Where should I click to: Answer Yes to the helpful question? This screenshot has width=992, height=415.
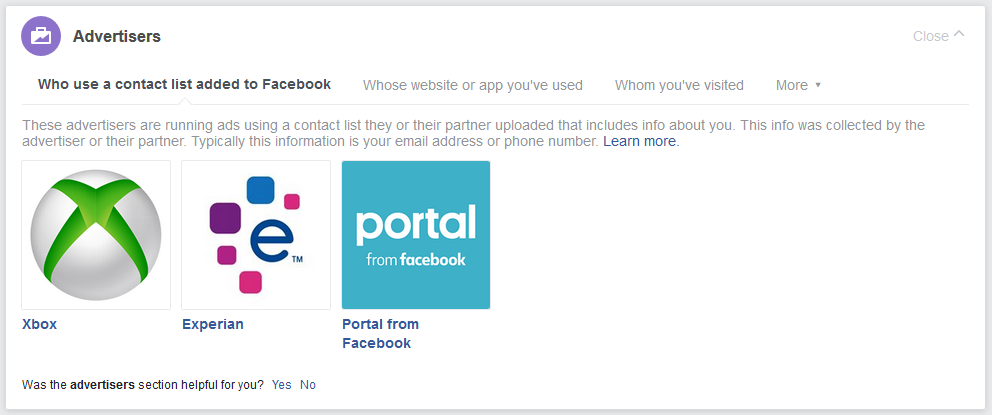pos(281,385)
